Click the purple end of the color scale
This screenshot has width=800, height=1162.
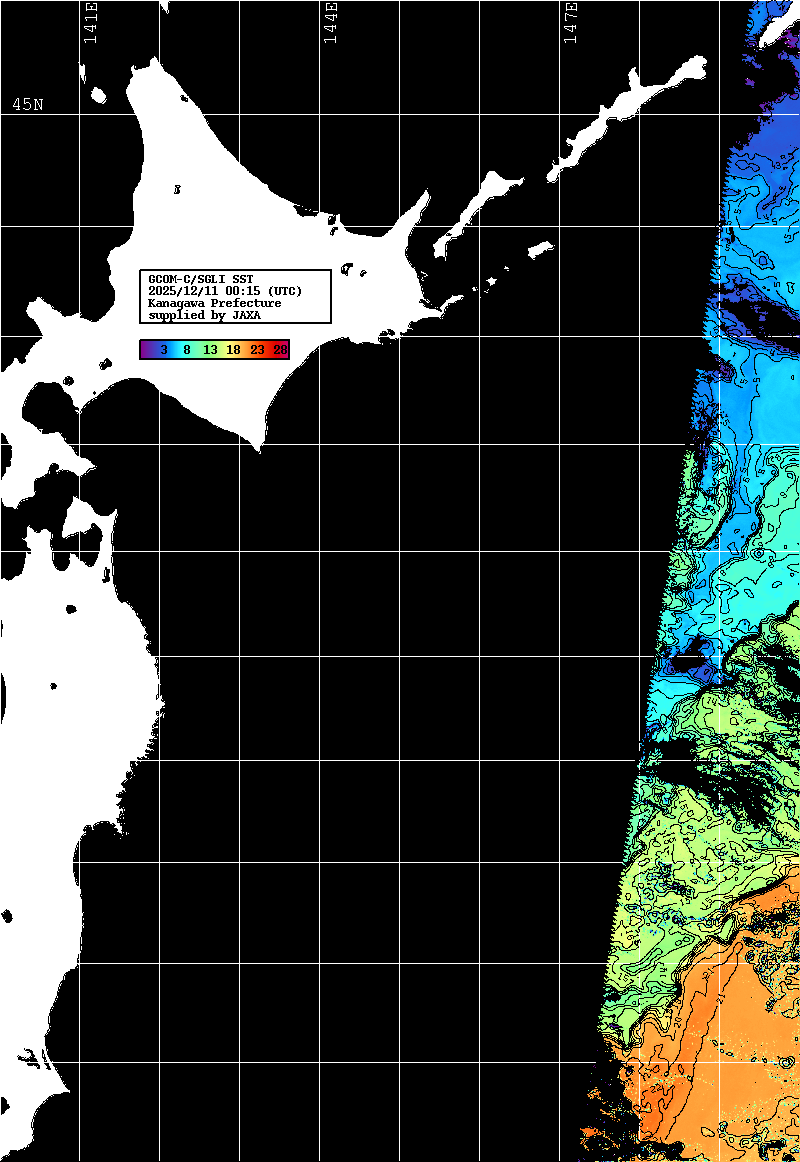click(x=146, y=350)
